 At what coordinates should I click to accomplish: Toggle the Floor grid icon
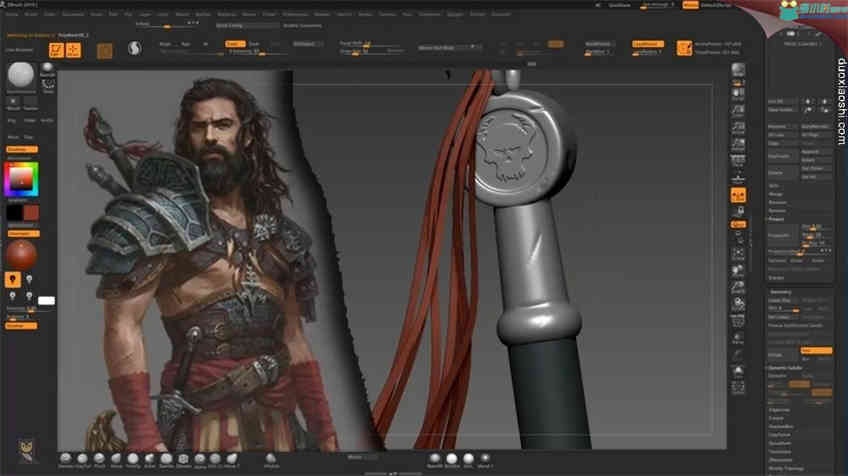tap(738, 177)
